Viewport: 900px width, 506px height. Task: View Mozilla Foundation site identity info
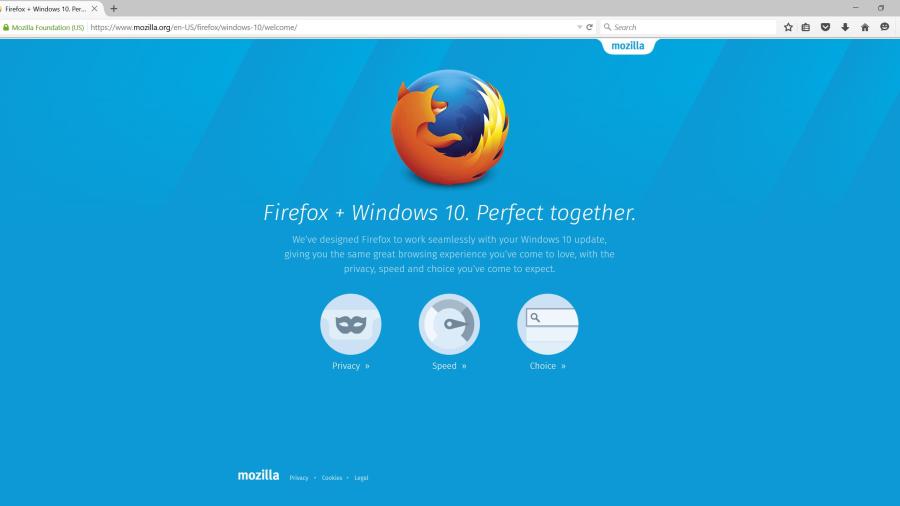(x=44, y=27)
